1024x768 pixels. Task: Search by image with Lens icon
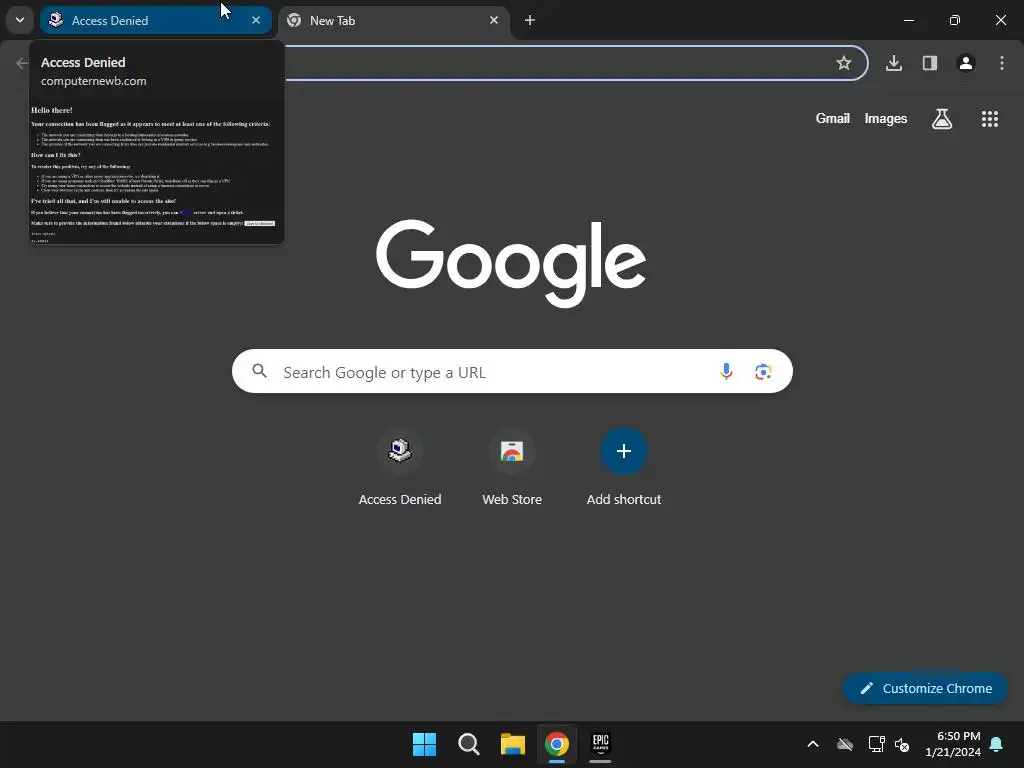click(x=763, y=372)
